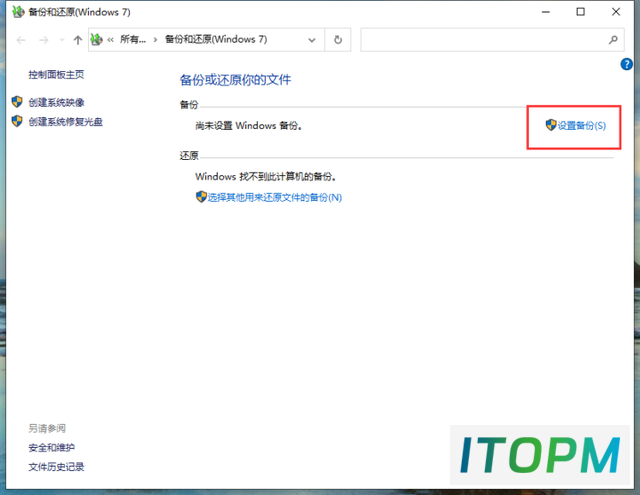Open '文件历史记录' link
The image size is (640, 495).
[x=56, y=467]
